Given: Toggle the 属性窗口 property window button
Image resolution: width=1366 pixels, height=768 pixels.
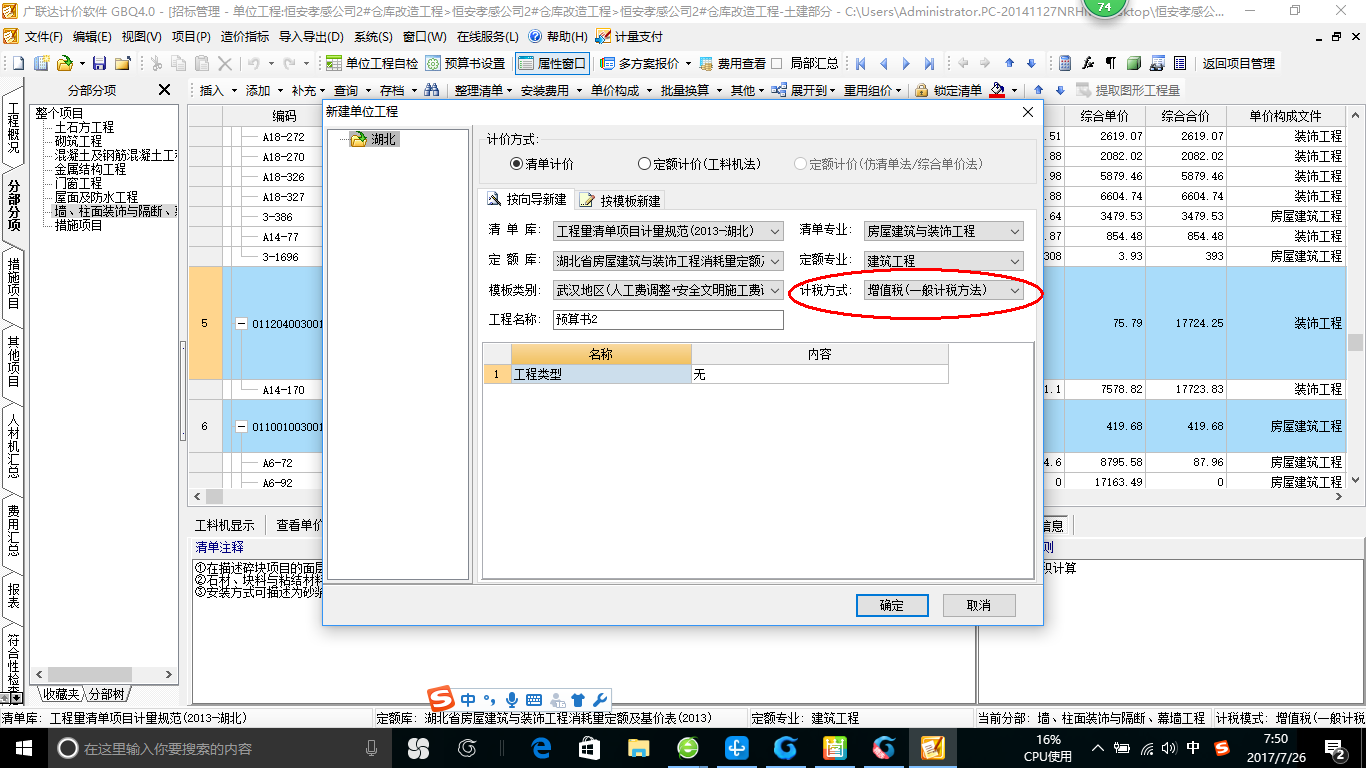Looking at the screenshot, I should (x=552, y=63).
